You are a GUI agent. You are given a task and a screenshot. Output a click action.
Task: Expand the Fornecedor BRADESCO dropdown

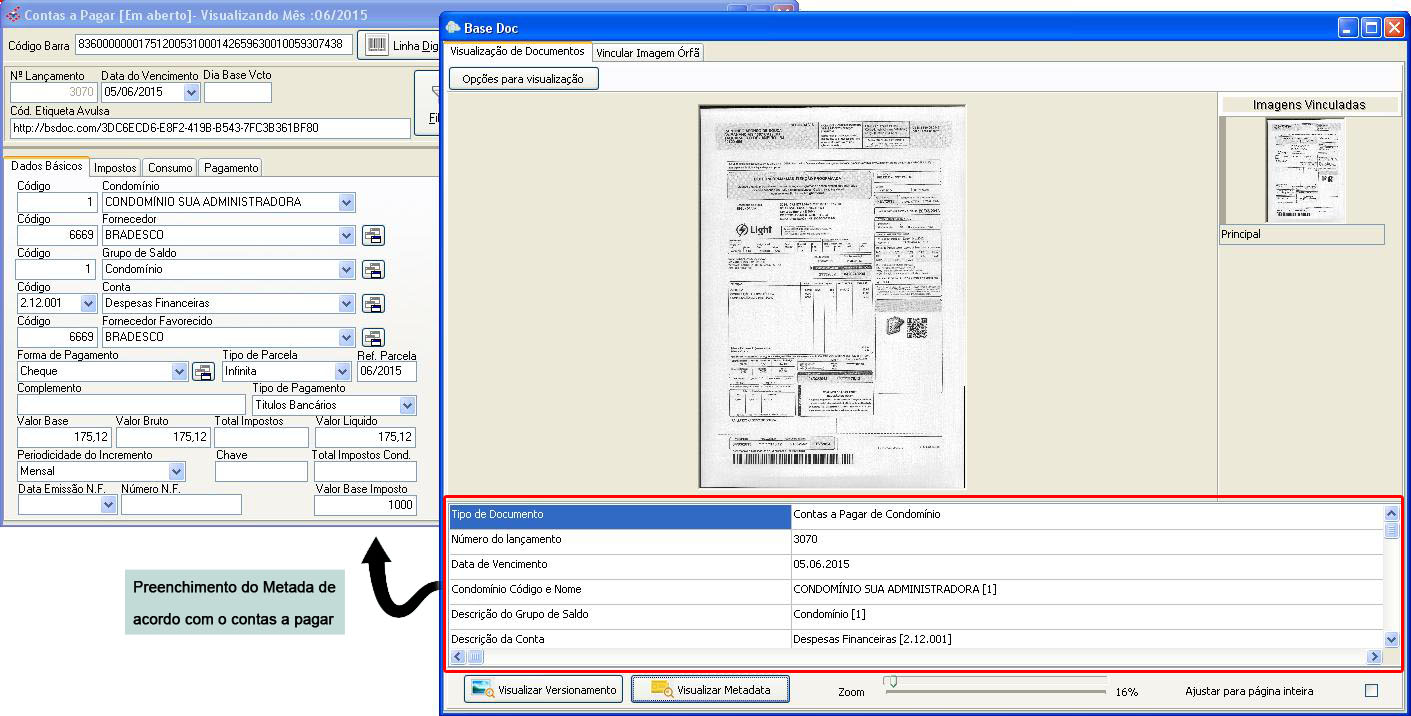point(346,236)
